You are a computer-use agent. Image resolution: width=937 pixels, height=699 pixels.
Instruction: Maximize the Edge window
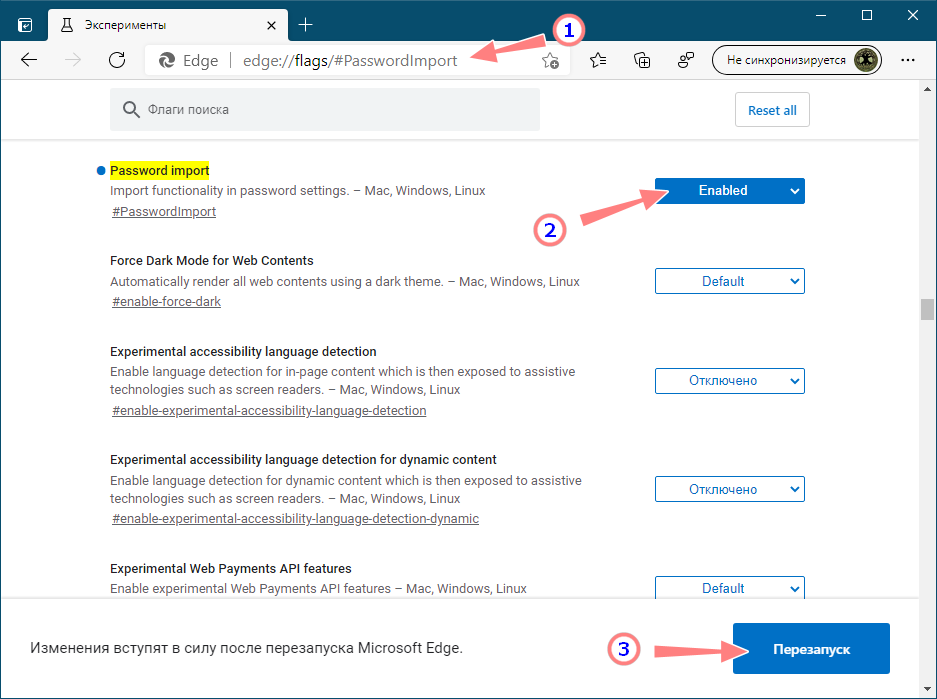867,16
